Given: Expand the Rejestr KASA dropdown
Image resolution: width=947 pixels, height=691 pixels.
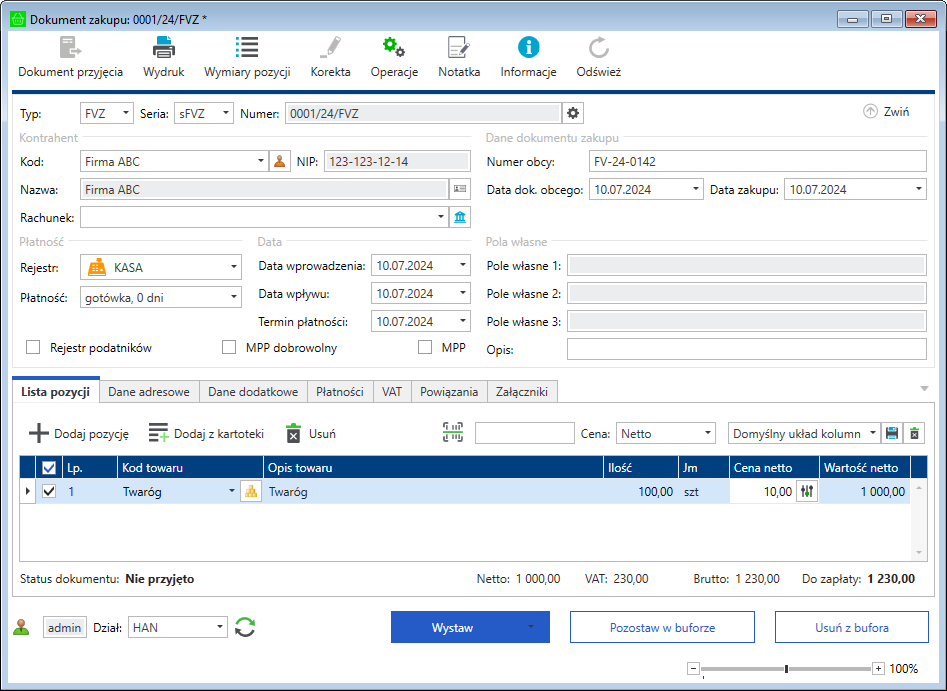Looking at the screenshot, I should point(233,267).
